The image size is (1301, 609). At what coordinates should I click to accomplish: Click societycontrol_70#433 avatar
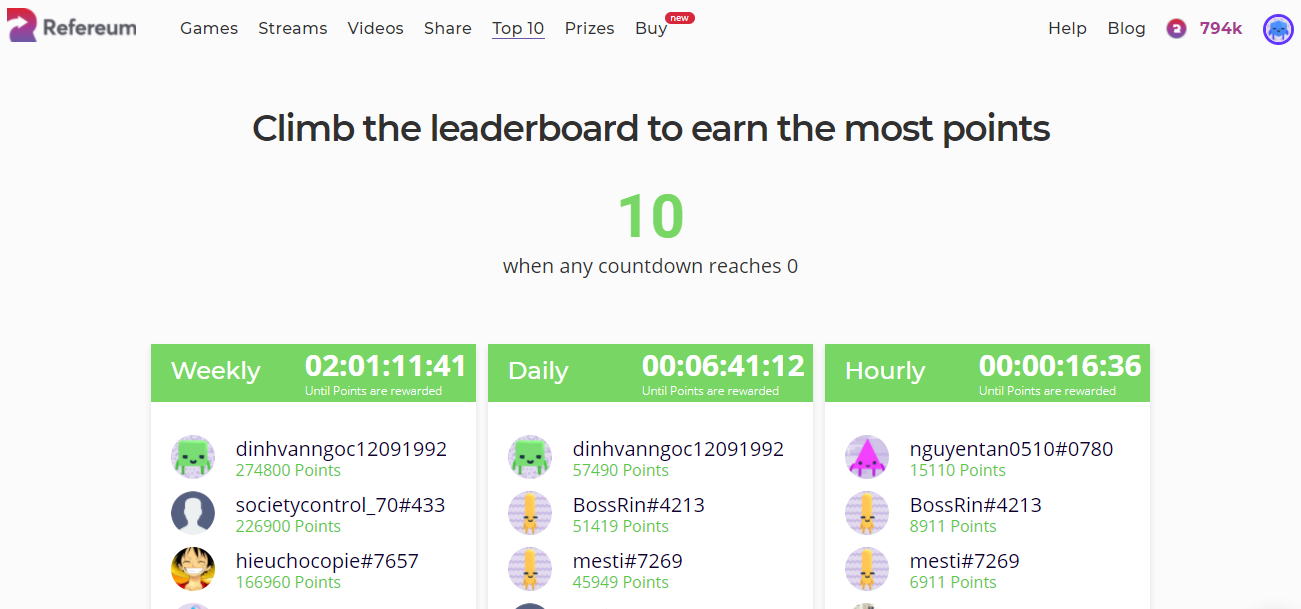pos(193,513)
